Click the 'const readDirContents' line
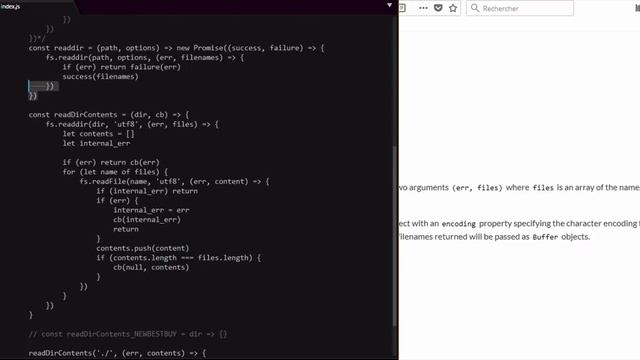The image size is (640, 360). (x=109, y=115)
